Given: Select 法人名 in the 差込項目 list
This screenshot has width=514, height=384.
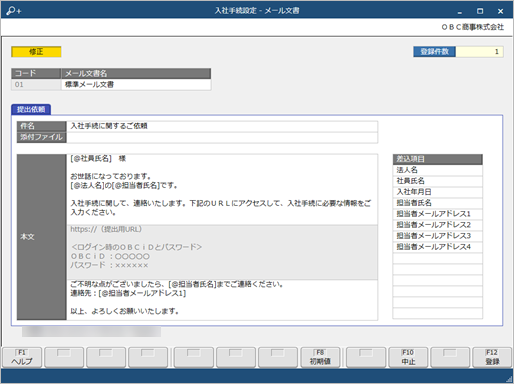Looking at the screenshot, I should [438, 170].
